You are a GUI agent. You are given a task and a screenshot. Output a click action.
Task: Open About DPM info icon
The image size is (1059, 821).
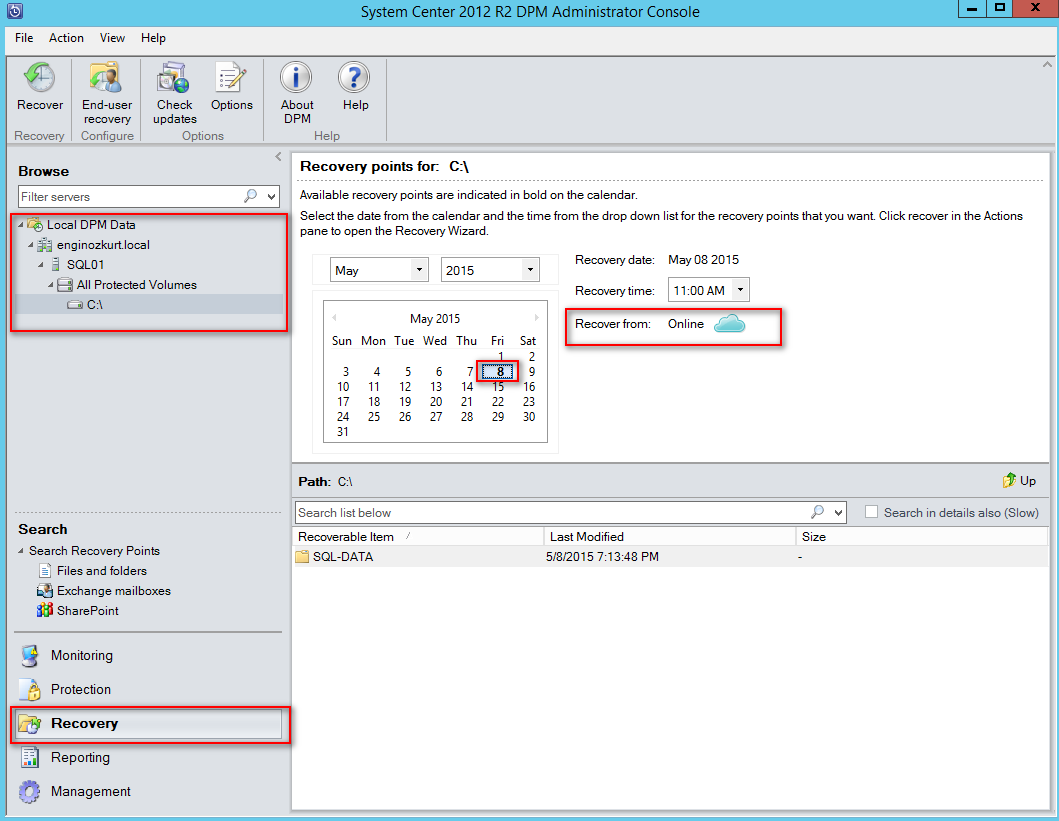296,80
